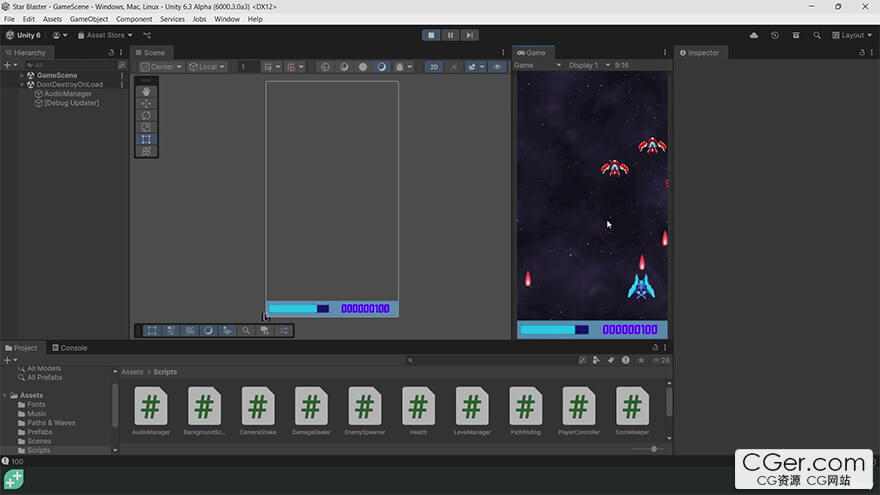The height and width of the screenshot is (495, 880).
Task: Pause the running game
Action: coord(450,35)
